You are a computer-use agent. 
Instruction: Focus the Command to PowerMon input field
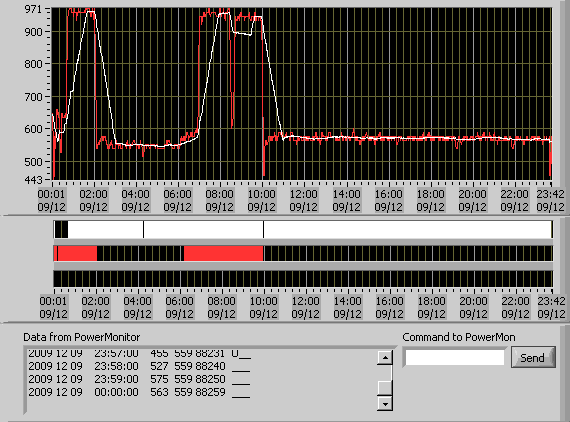tap(455, 358)
